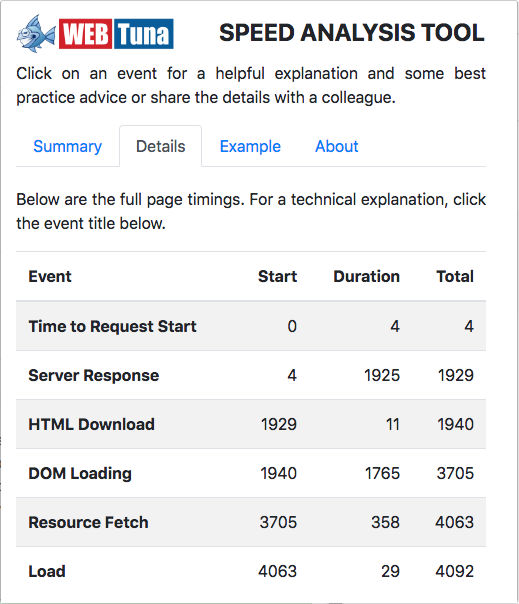Click the red WEB logo block
The image size is (519, 604).
pos(86,34)
